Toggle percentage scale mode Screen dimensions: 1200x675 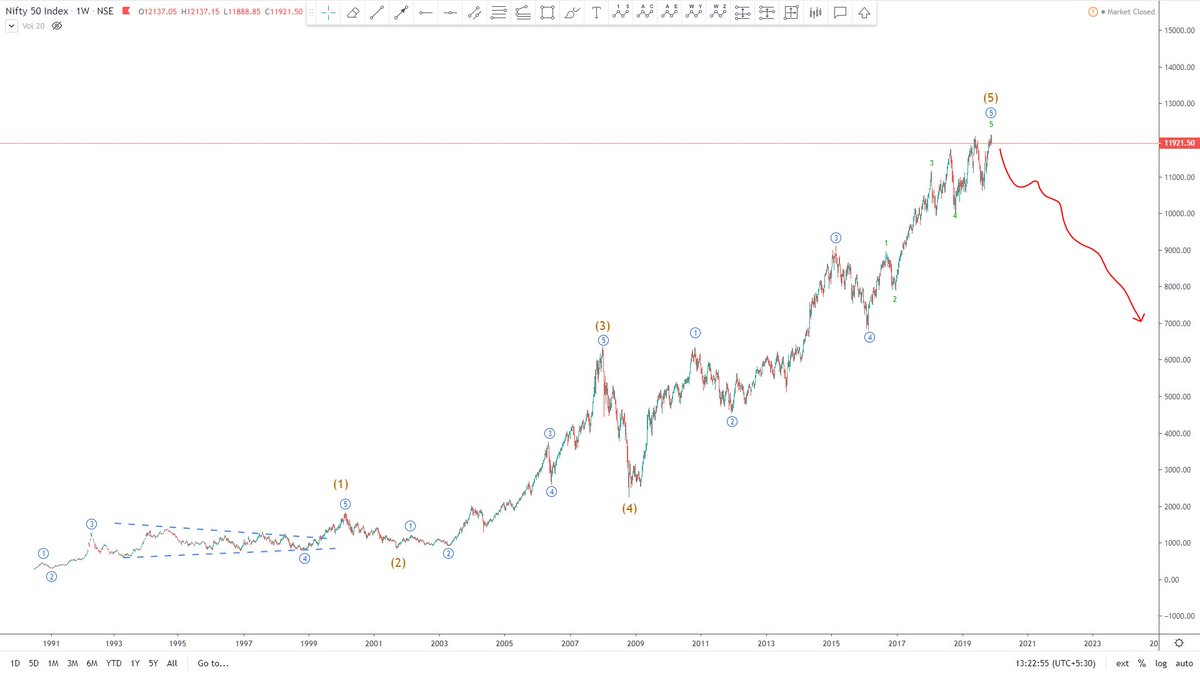(1141, 663)
